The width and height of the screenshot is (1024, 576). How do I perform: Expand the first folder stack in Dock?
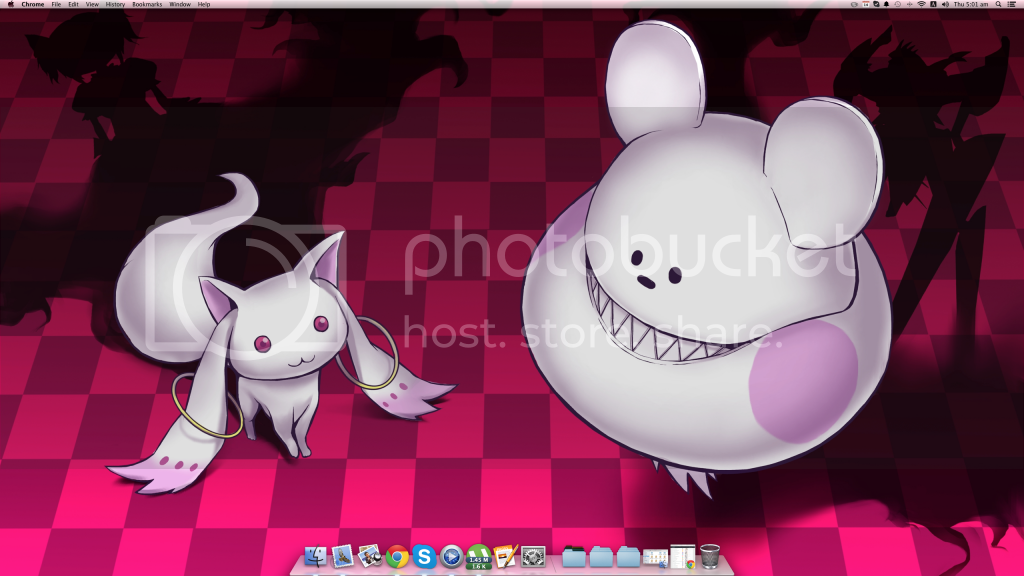click(574, 556)
